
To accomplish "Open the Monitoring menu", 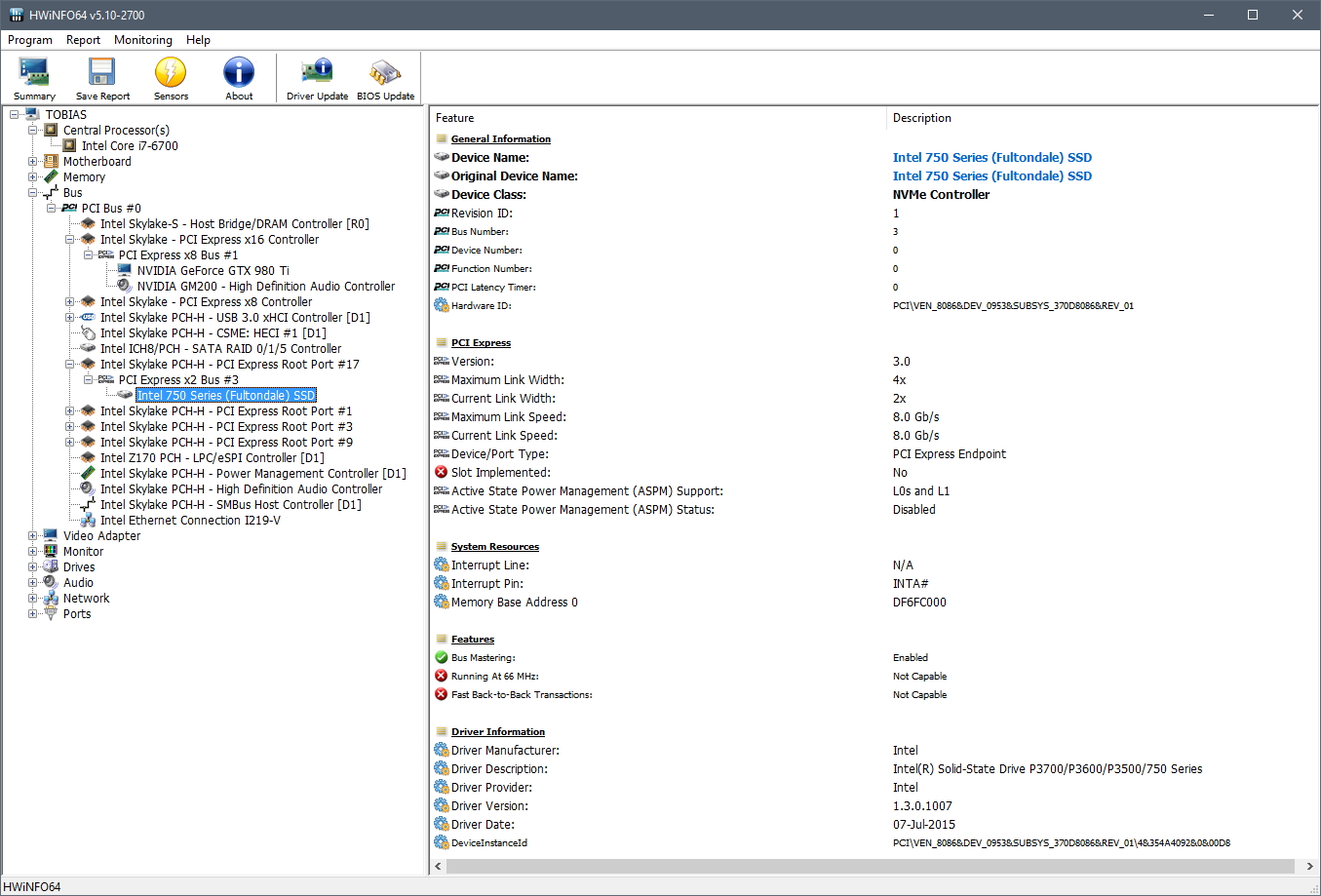I will tap(143, 40).
